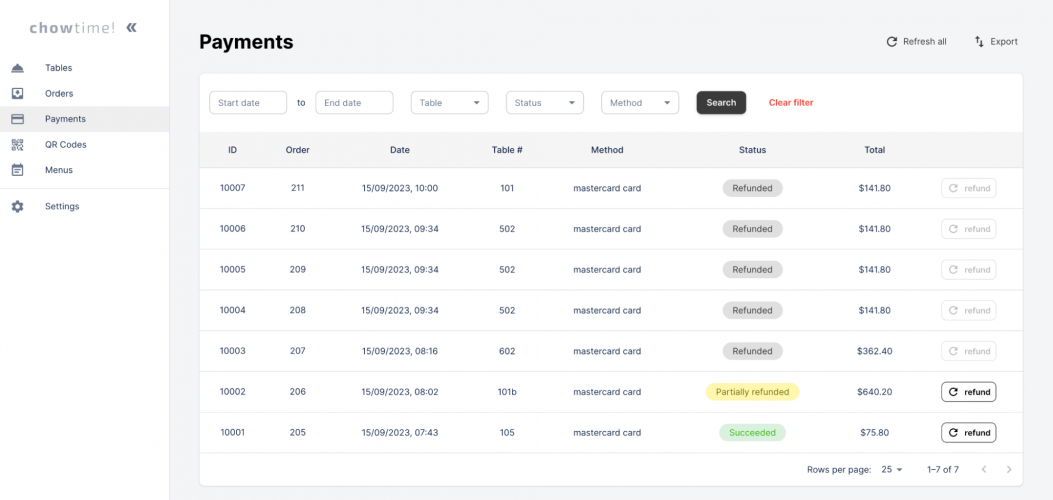Open the Status filter dropdown
The width and height of the screenshot is (1053, 500).
coord(545,103)
